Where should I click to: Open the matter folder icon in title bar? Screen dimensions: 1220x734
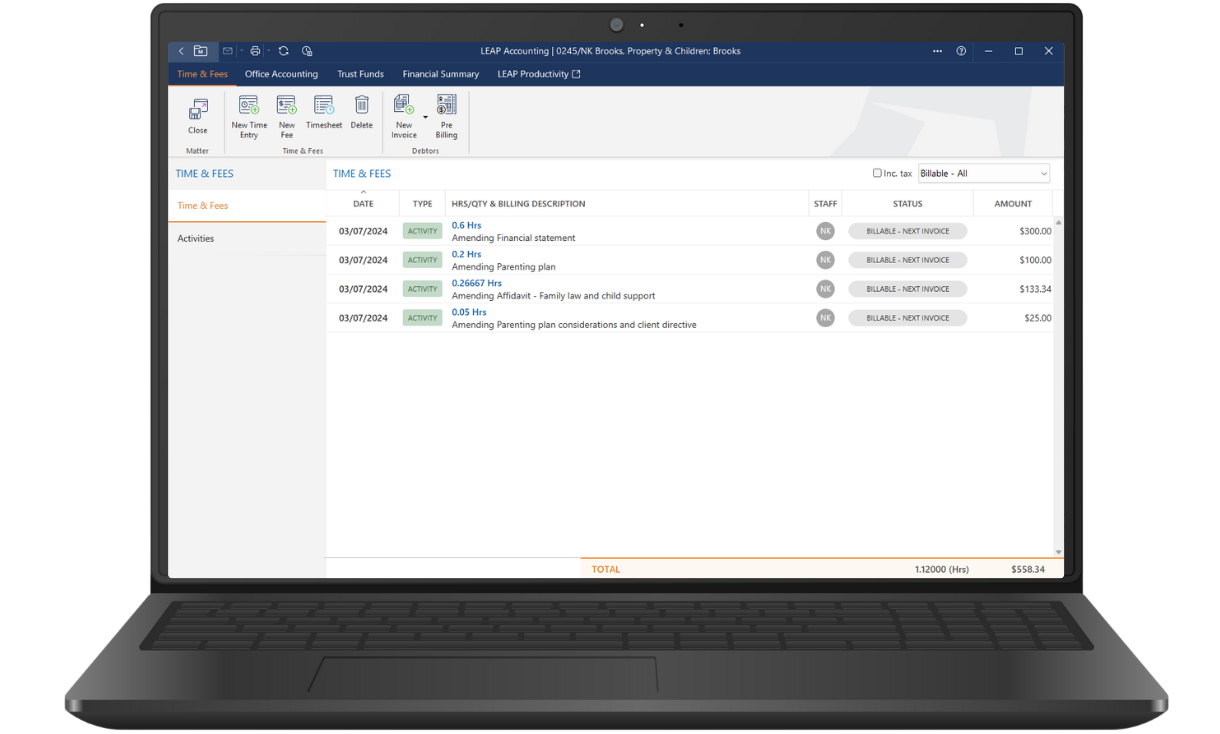[200, 51]
